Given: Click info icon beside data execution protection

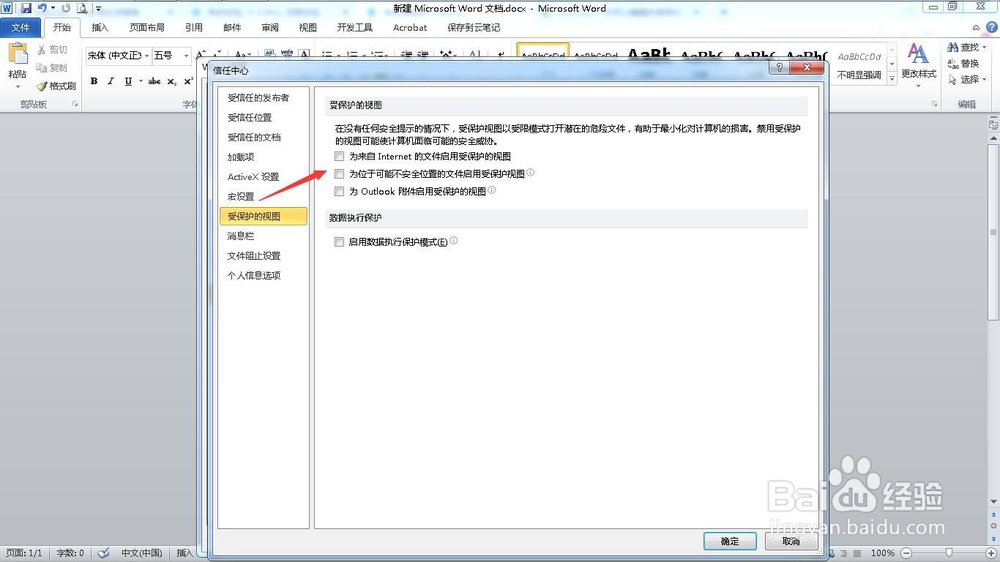Looking at the screenshot, I should [453, 240].
